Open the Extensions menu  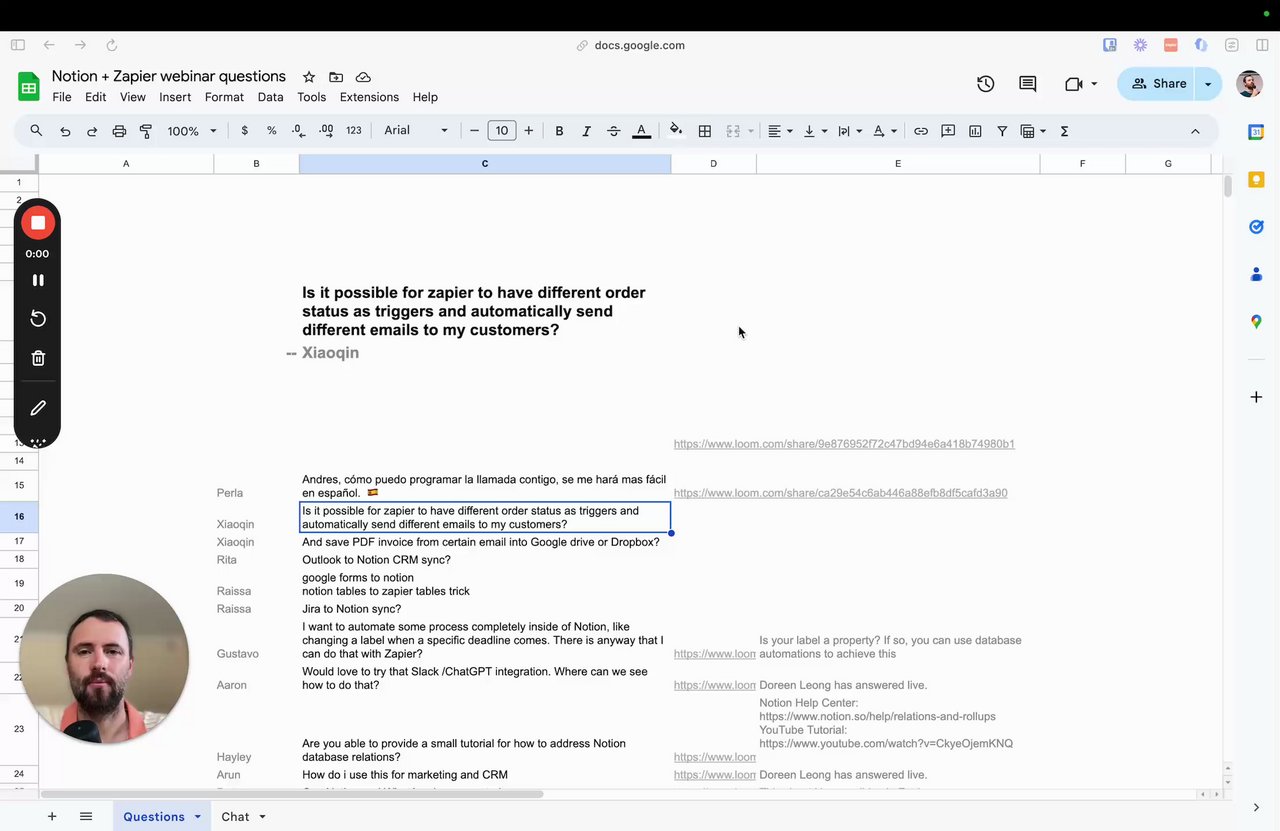[x=369, y=97]
